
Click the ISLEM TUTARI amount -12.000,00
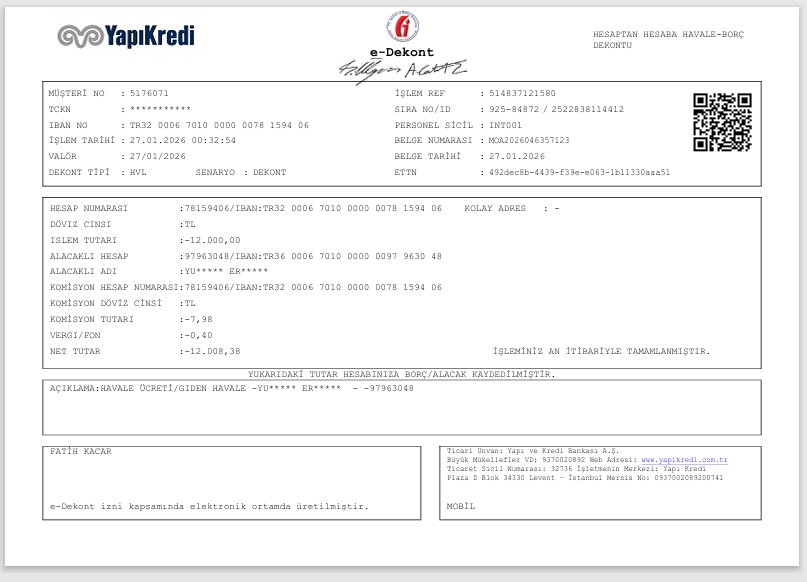click(213, 240)
